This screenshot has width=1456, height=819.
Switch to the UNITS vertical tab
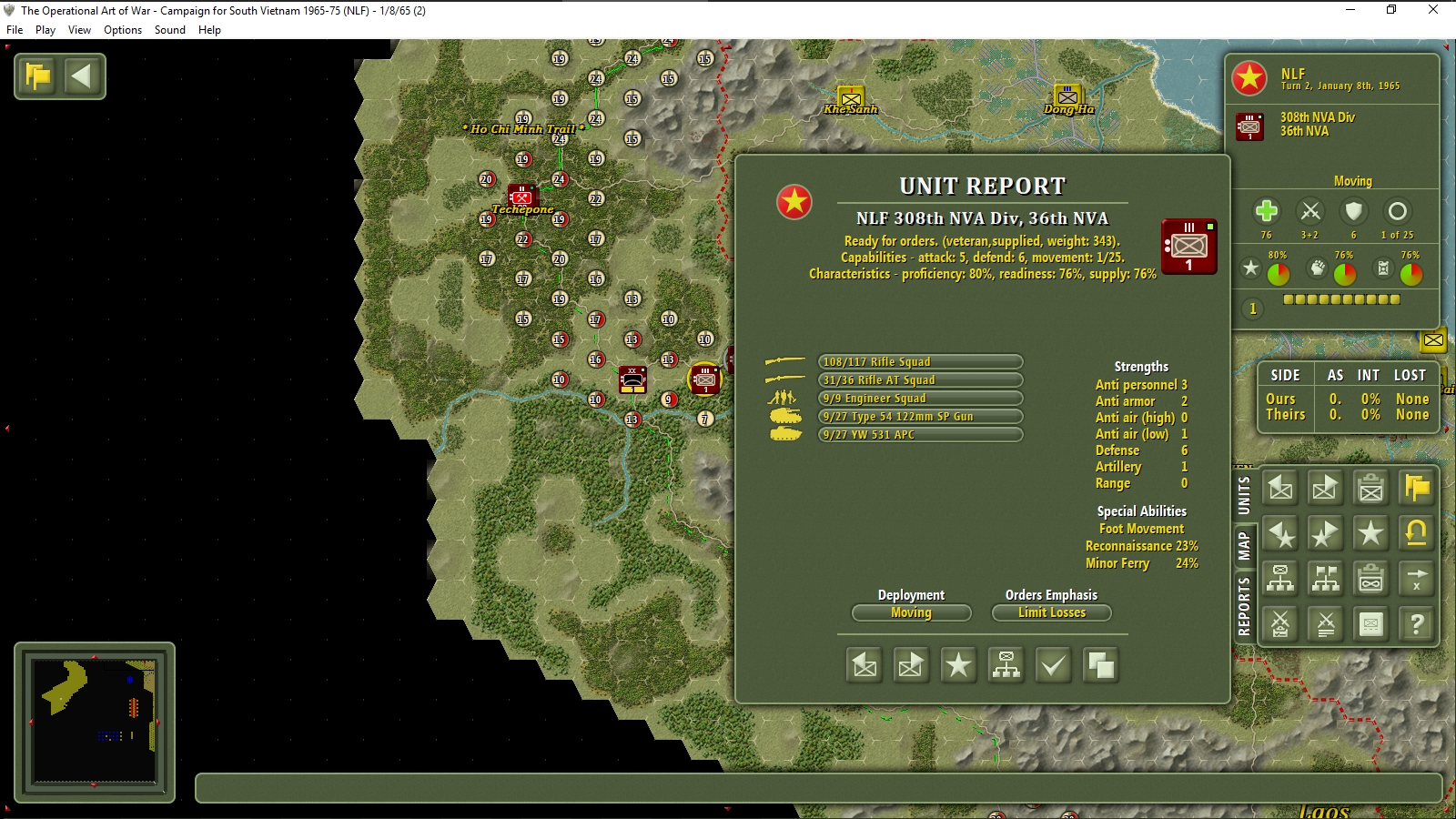click(1244, 495)
